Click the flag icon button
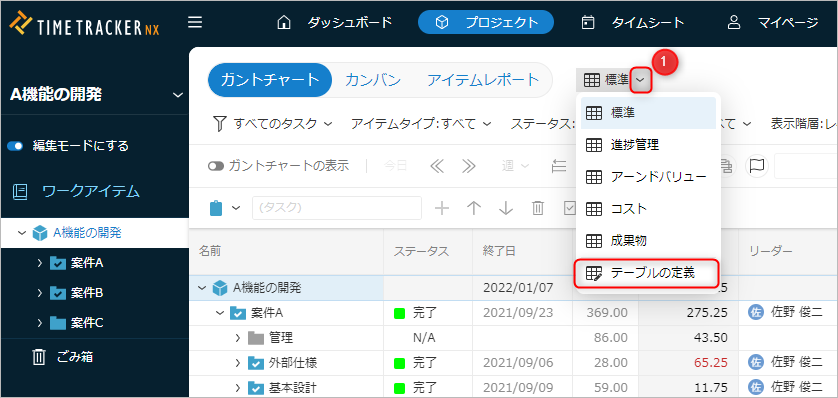This screenshot has width=838, height=398. pyautogui.click(x=757, y=166)
